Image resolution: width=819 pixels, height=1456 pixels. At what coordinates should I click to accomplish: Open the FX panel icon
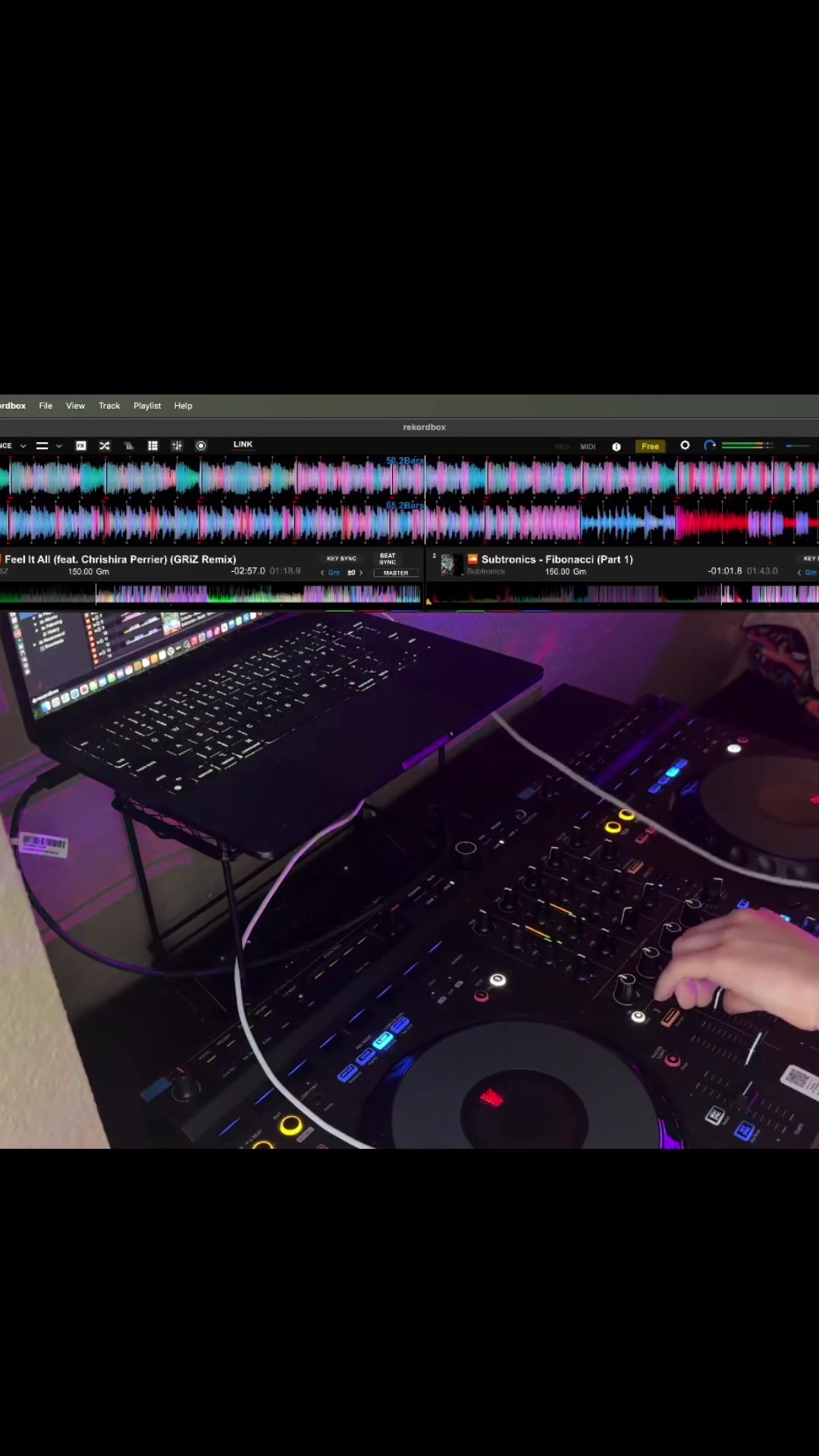click(x=80, y=446)
